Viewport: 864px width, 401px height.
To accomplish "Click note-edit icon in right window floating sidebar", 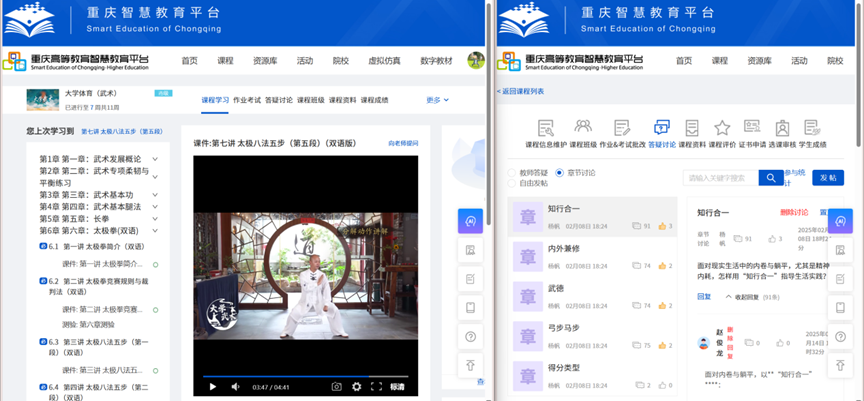I will (x=840, y=279).
